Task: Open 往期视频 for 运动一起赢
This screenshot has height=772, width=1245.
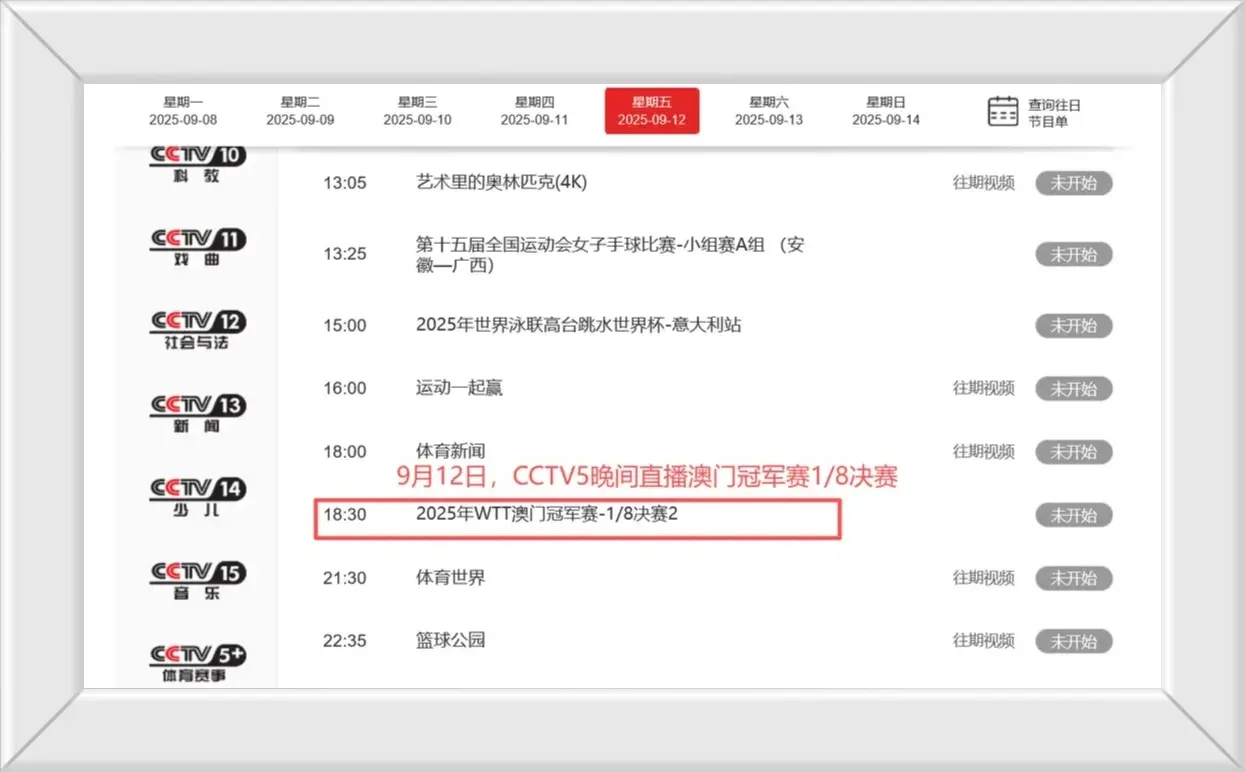Action: click(983, 388)
